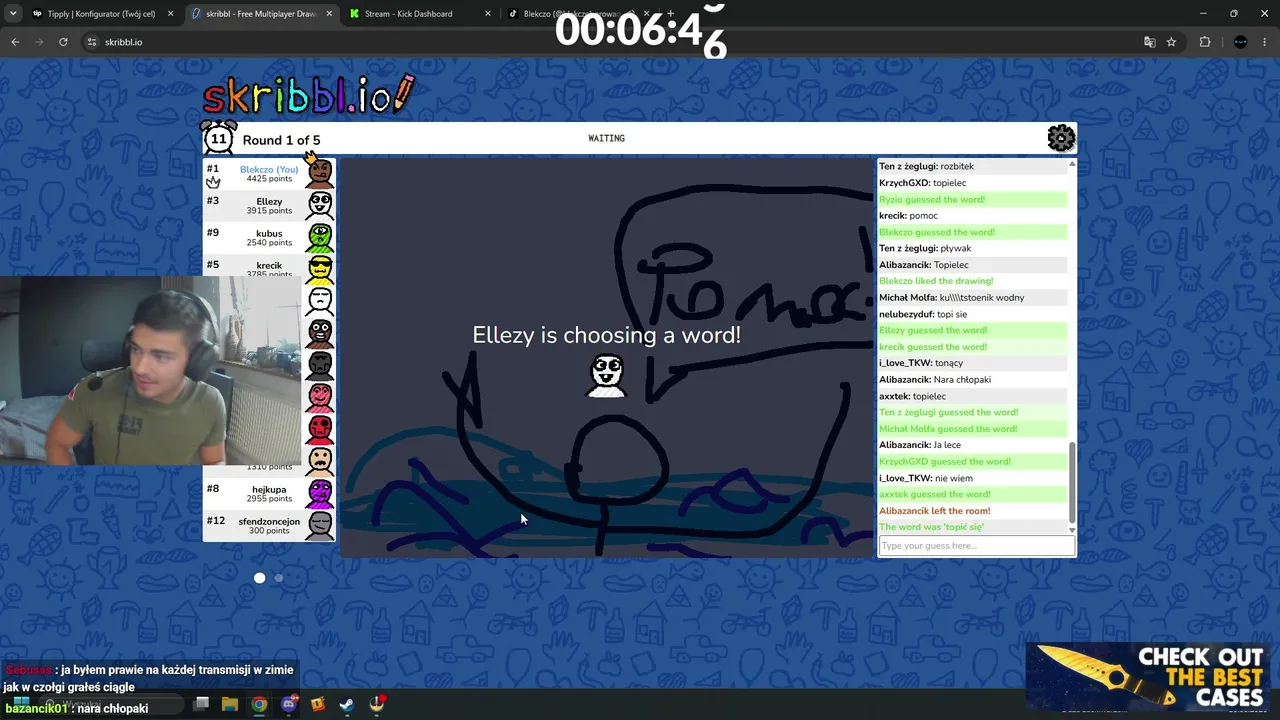1280x720 pixels.
Task: Switch to Stream - Kick Dashboard tab
Action: tap(420, 14)
